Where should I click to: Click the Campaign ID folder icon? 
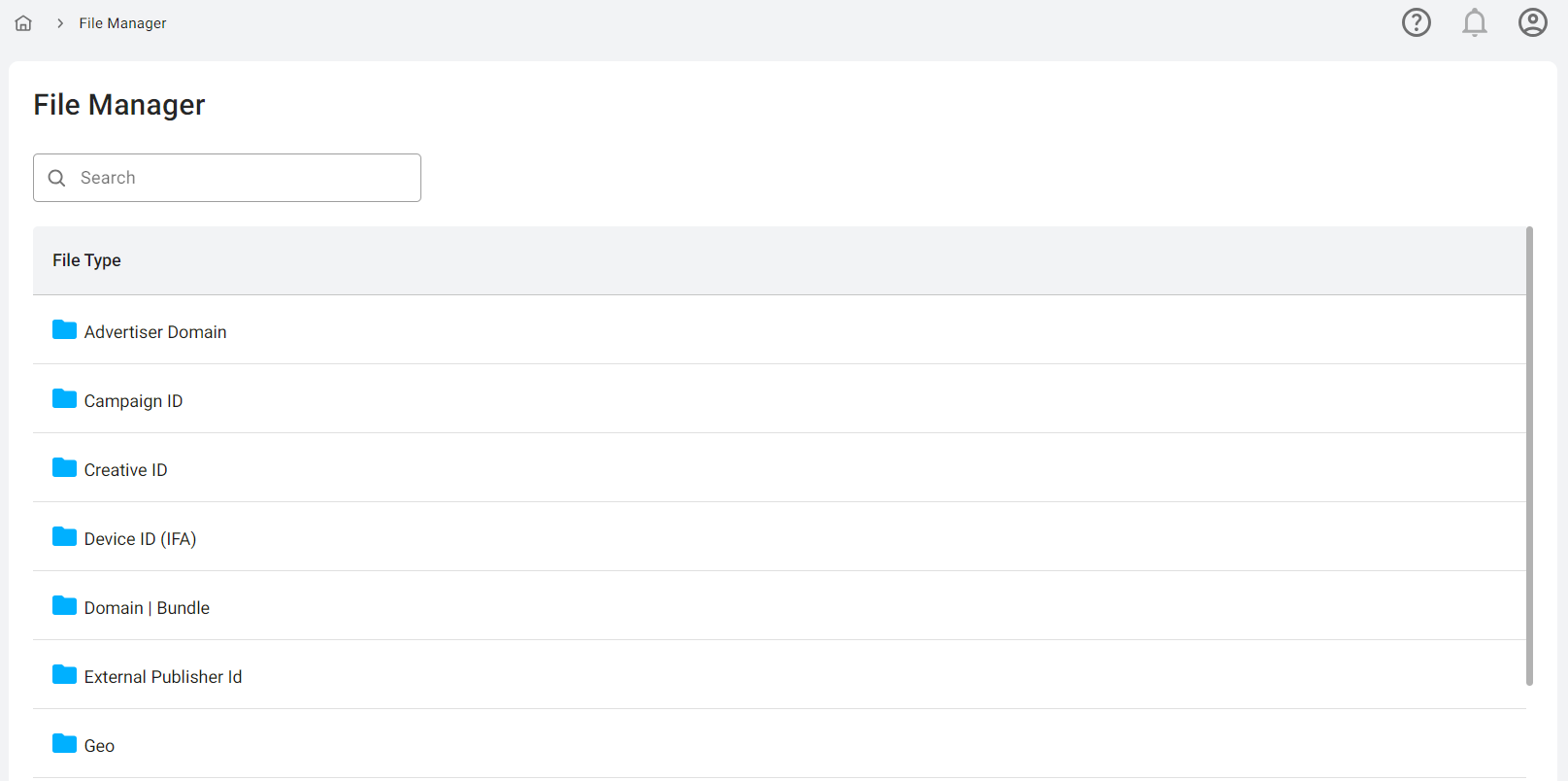point(64,399)
